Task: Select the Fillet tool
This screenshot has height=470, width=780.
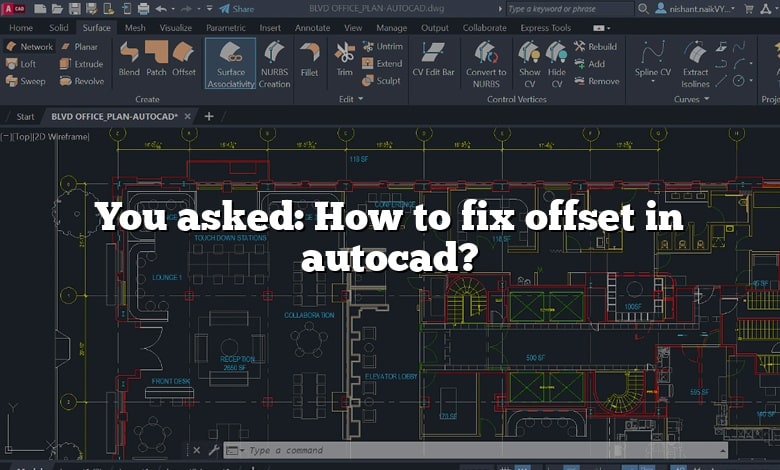Action: coord(310,58)
